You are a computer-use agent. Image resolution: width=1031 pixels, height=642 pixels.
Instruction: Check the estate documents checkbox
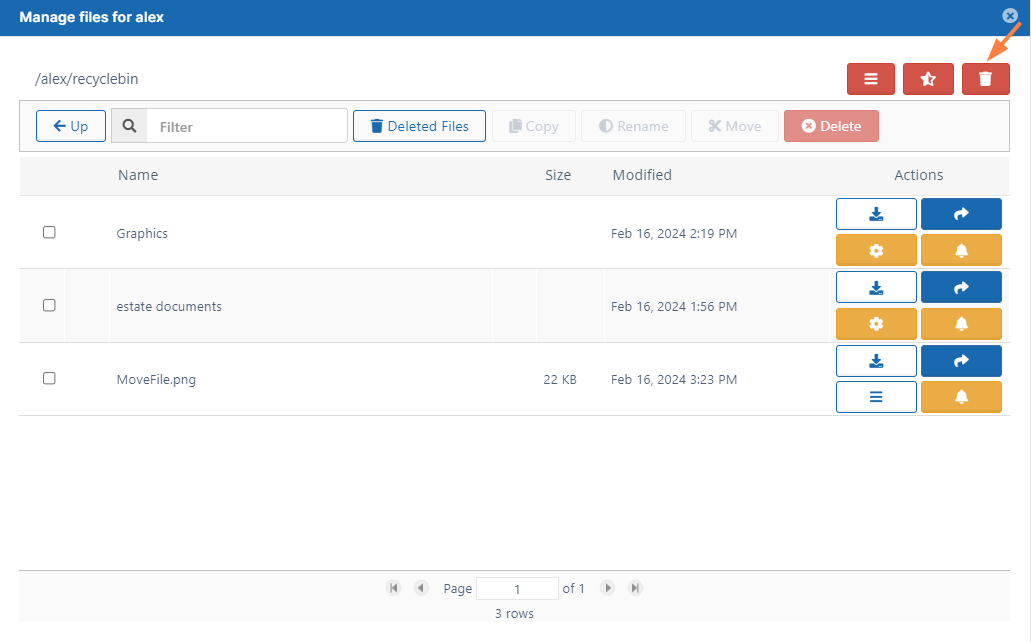pyautogui.click(x=49, y=305)
